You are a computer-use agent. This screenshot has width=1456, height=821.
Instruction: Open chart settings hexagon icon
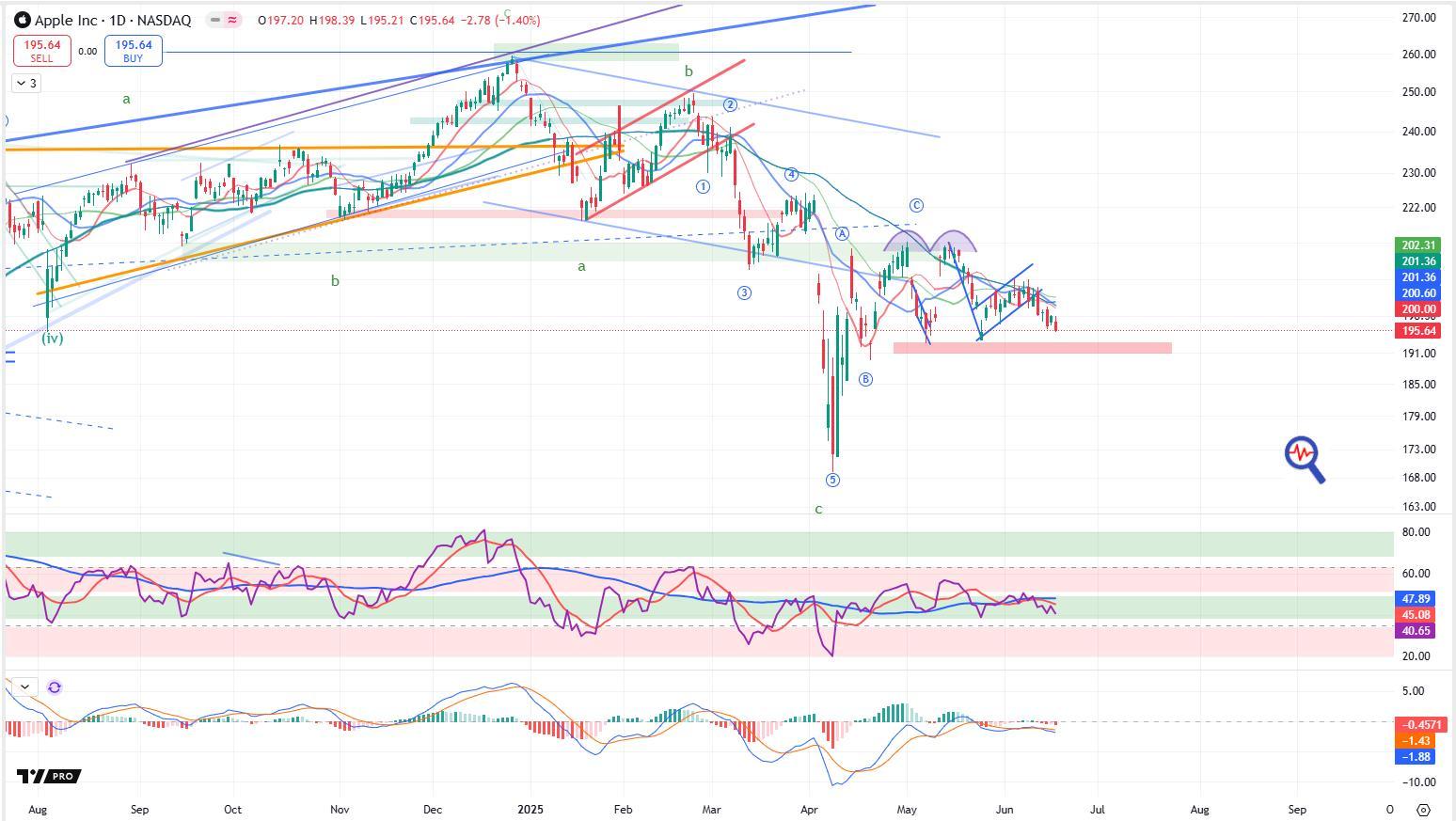tap(1423, 810)
